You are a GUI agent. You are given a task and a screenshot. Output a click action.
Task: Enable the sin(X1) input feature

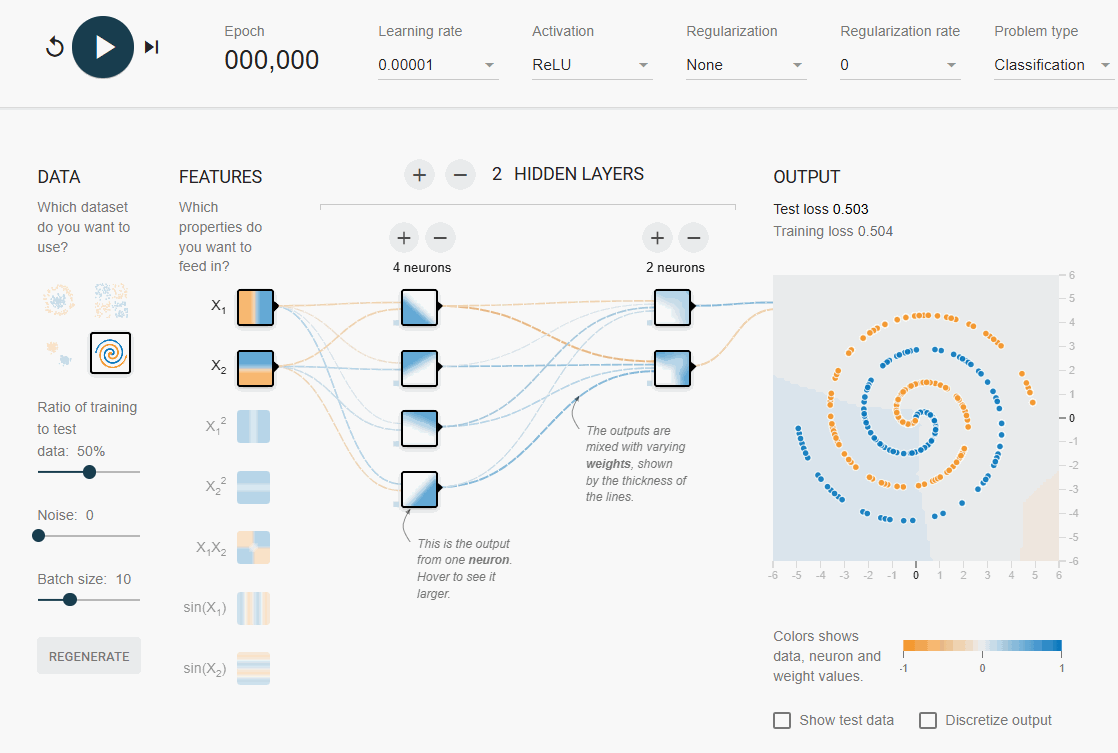253,608
